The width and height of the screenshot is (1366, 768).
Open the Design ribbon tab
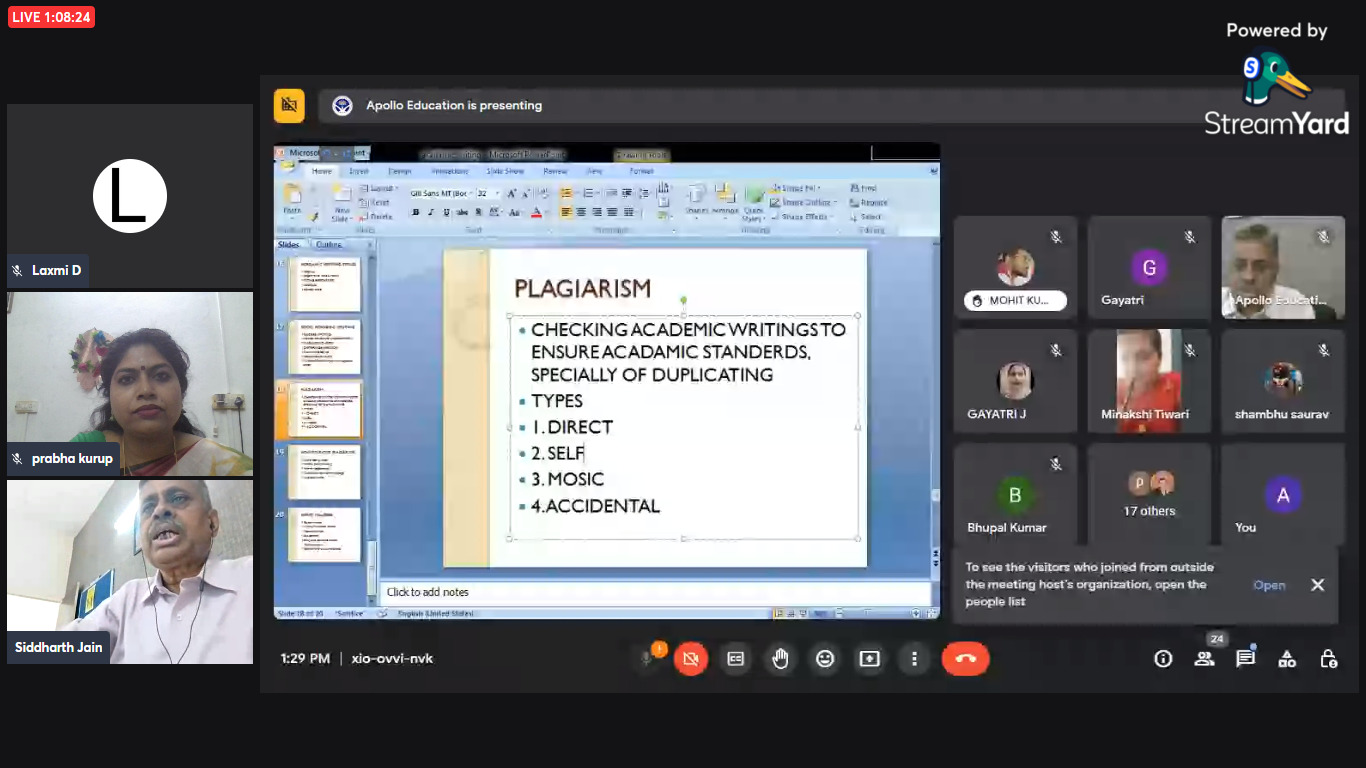[400, 171]
